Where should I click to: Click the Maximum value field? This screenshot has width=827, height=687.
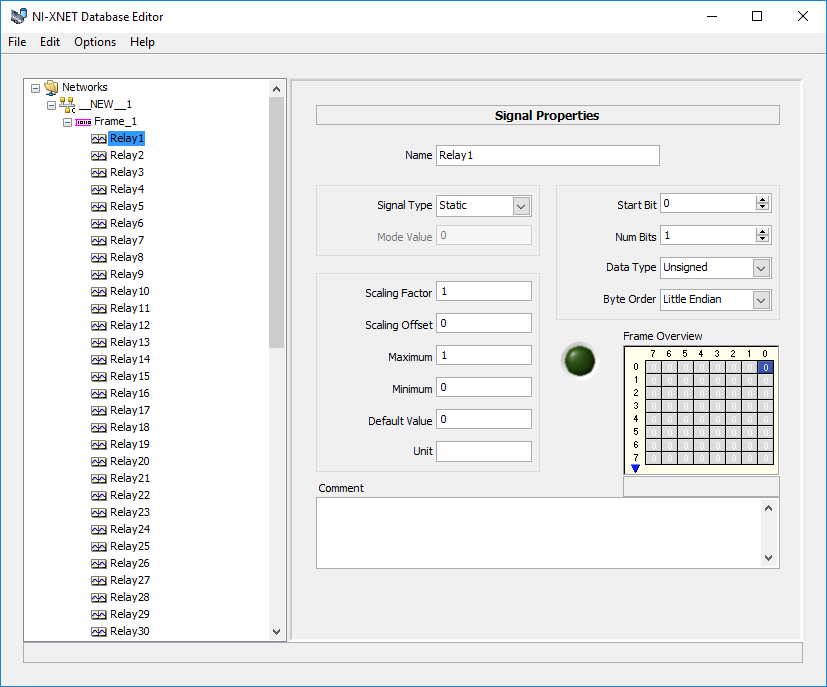coord(484,355)
